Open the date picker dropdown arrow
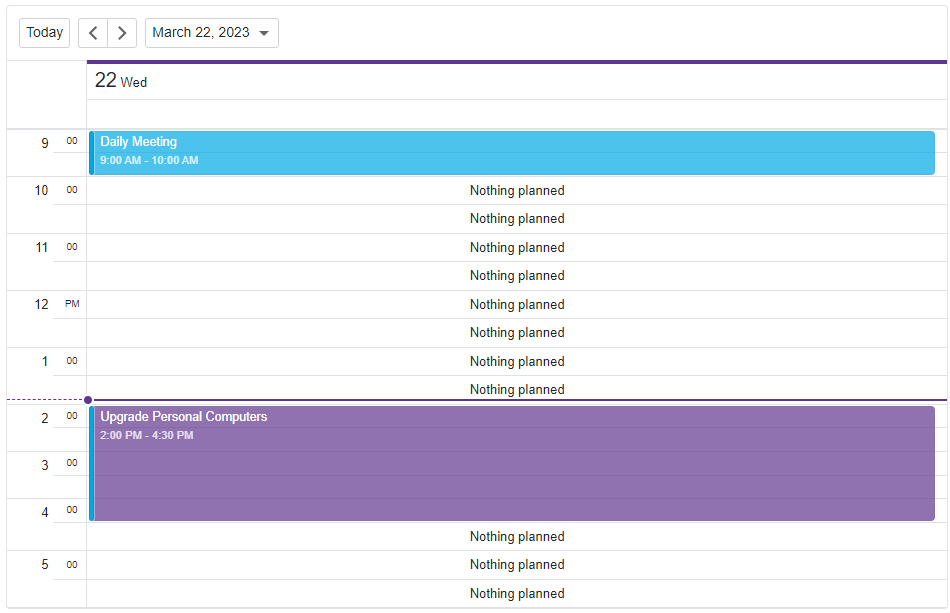The height and width of the screenshot is (613, 950). point(264,32)
